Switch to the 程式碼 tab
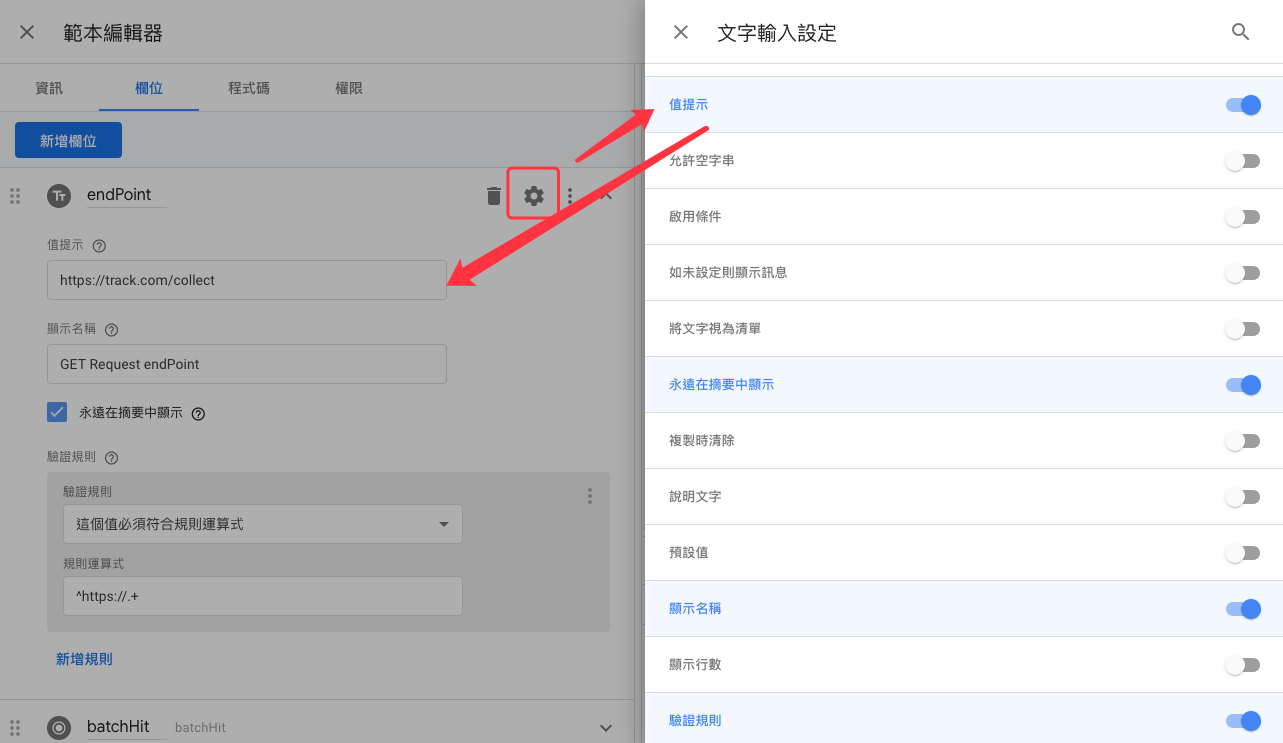Viewport: 1283px width, 743px height. pyautogui.click(x=249, y=88)
